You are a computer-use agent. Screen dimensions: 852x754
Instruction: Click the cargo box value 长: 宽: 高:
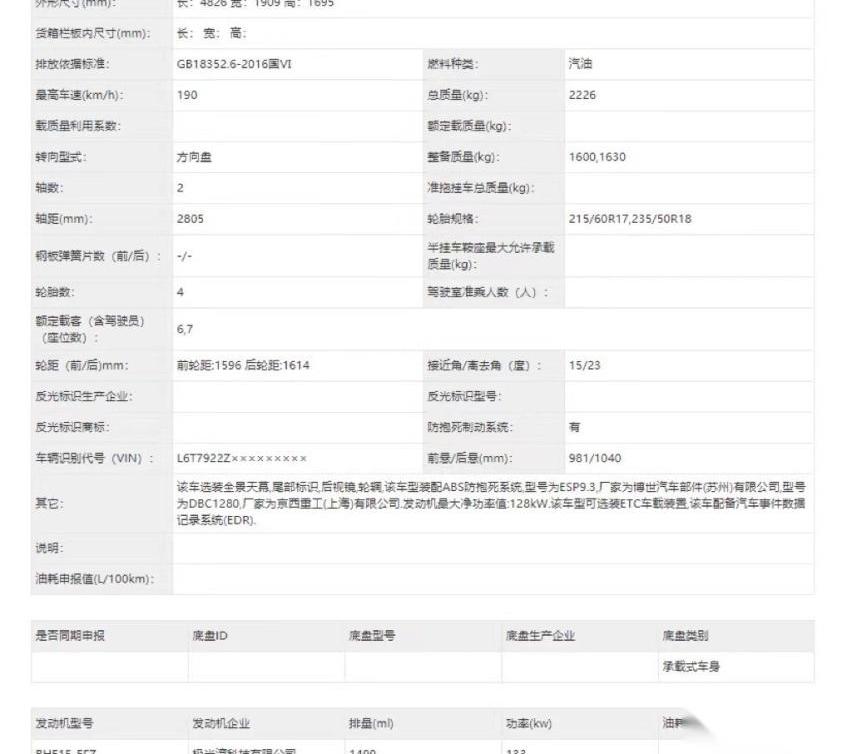tap(212, 33)
